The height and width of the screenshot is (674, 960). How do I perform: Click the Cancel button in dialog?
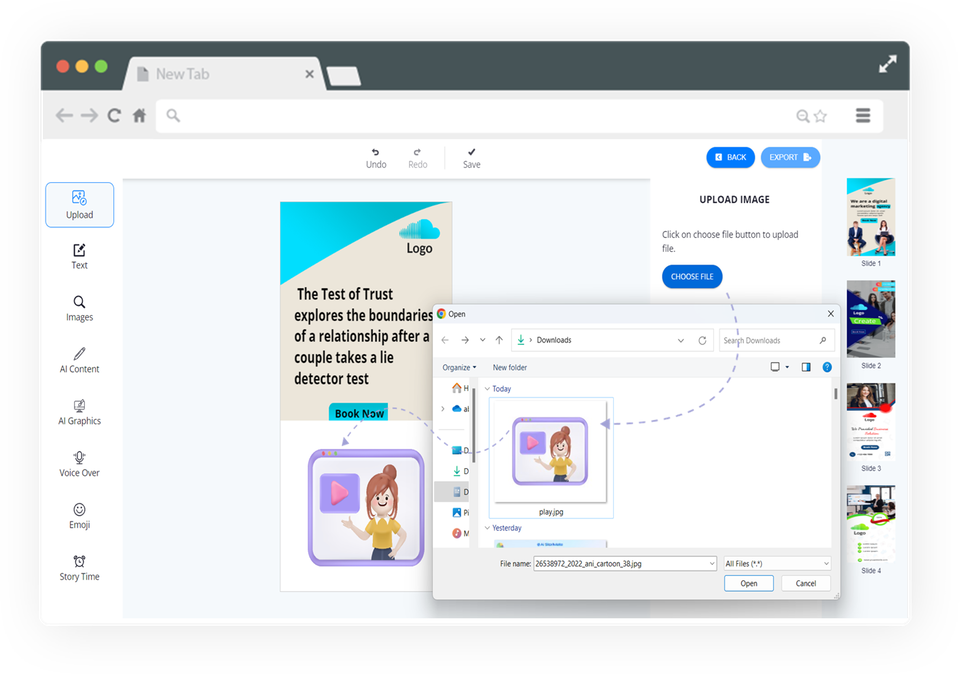click(x=806, y=583)
